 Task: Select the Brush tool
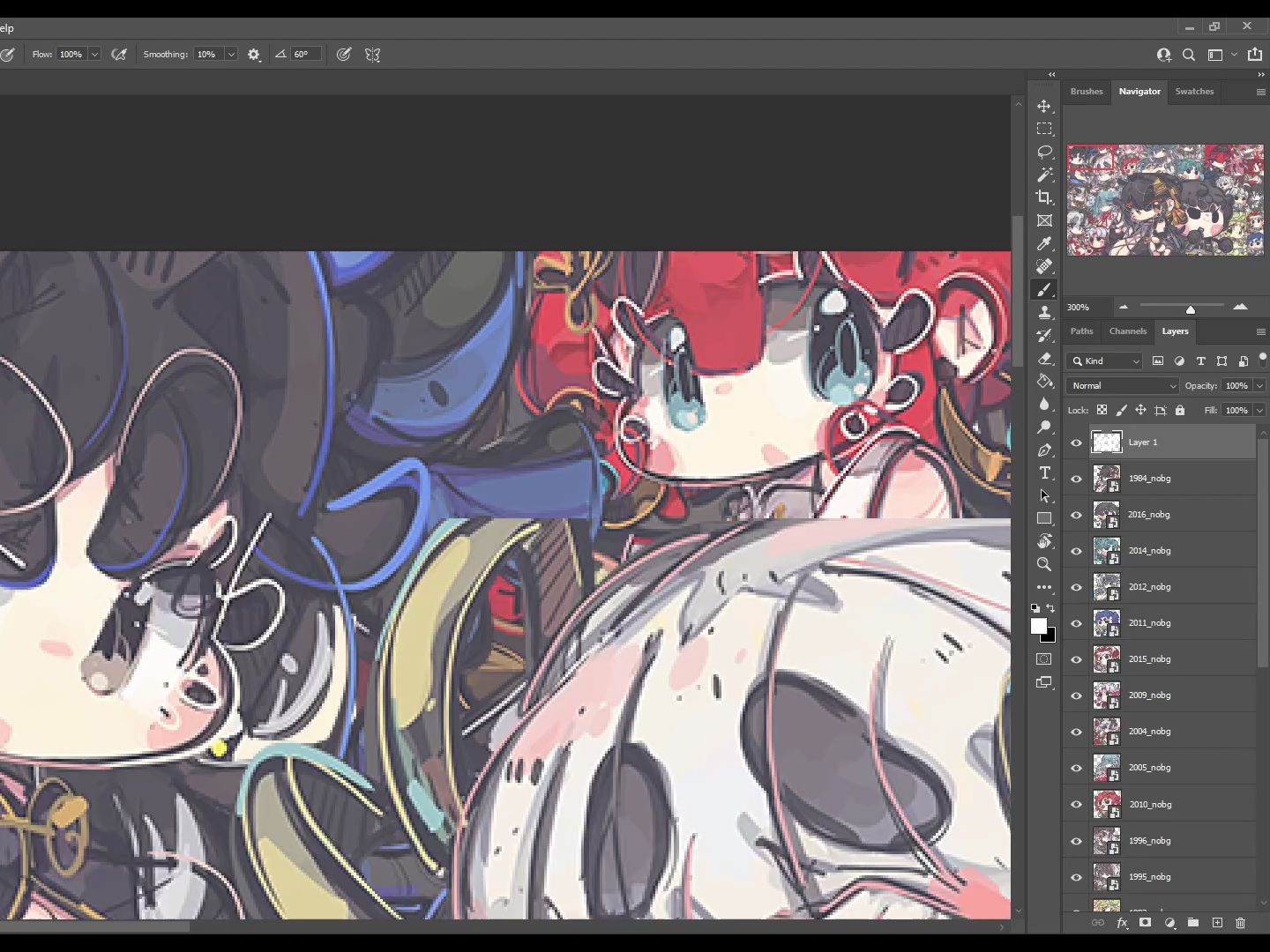[x=1044, y=290]
